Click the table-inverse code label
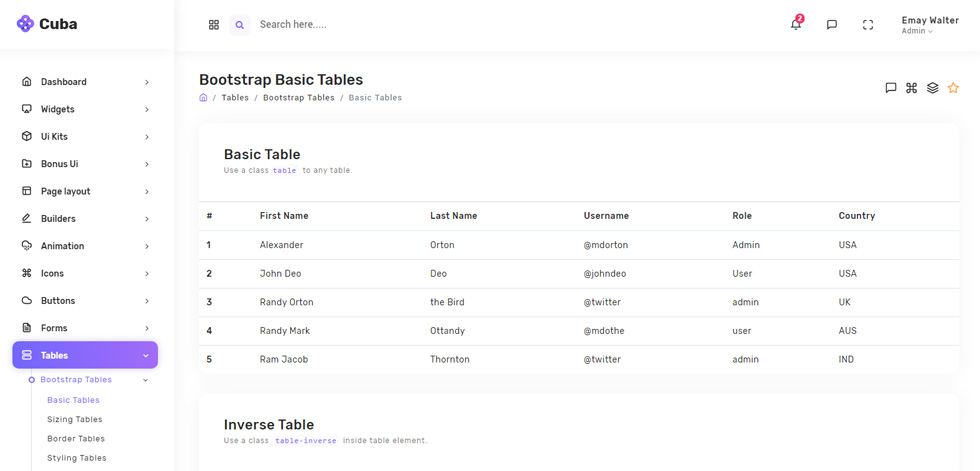This screenshot has width=980, height=471. coord(306,440)
